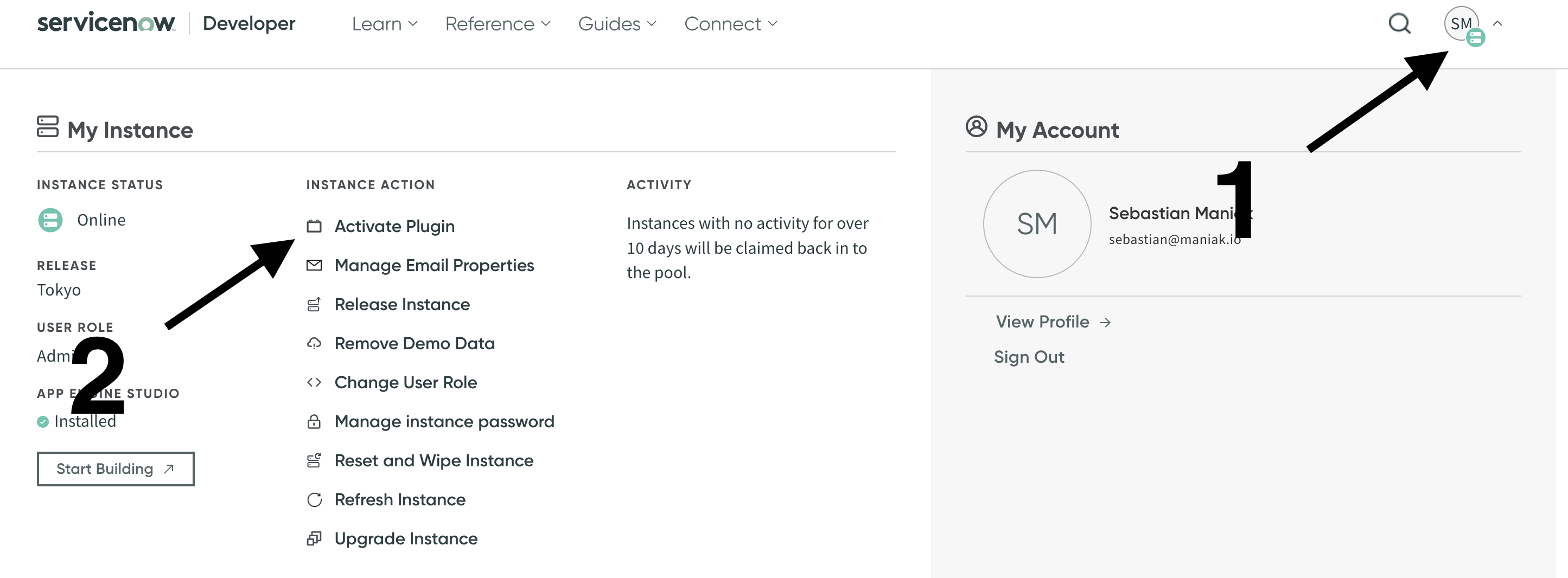
Task: Open the Connect dropdown menu
Action: (730, 24)
